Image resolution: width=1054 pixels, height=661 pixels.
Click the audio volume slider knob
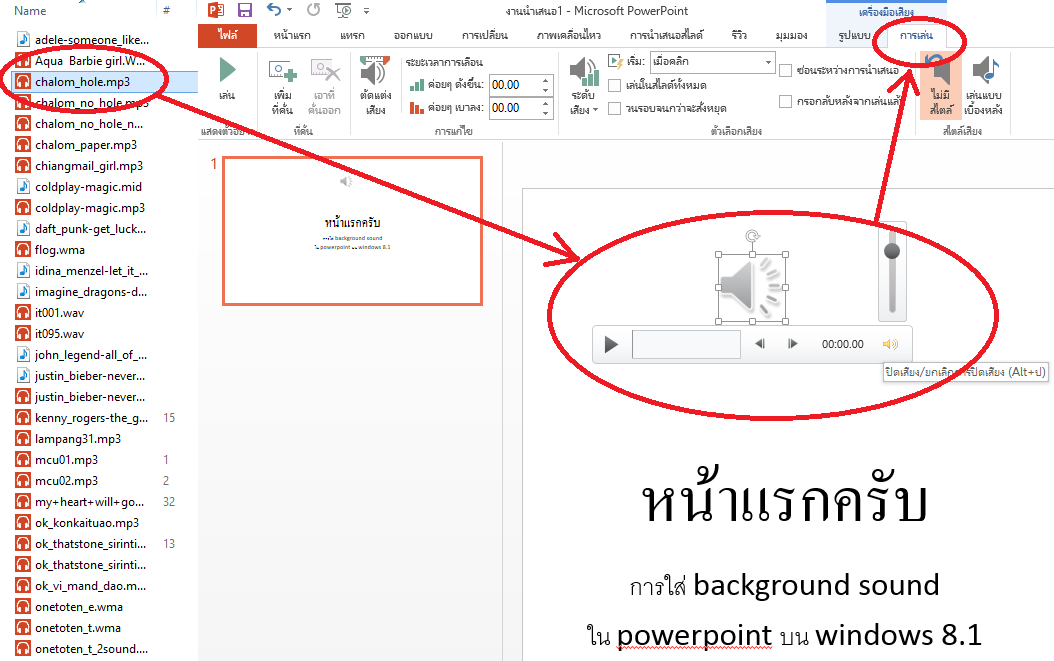[x=892, y=251]
